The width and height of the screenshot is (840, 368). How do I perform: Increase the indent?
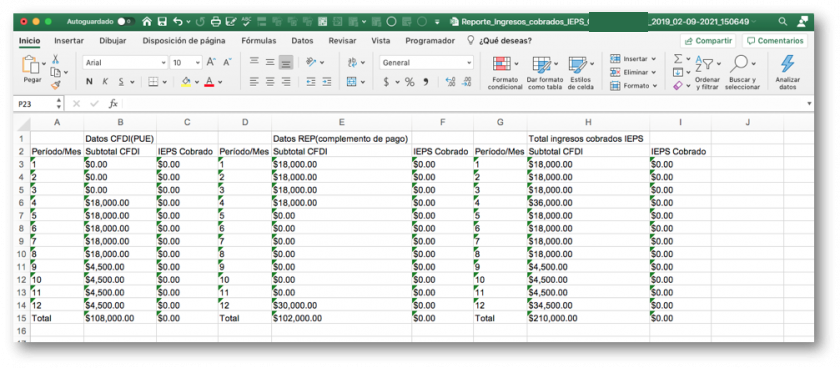(x=327, y=82)
